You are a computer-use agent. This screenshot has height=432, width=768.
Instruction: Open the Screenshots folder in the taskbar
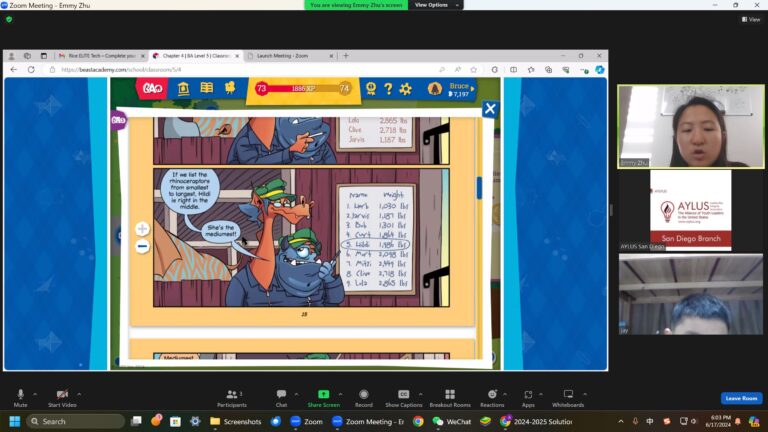[236, 421]
